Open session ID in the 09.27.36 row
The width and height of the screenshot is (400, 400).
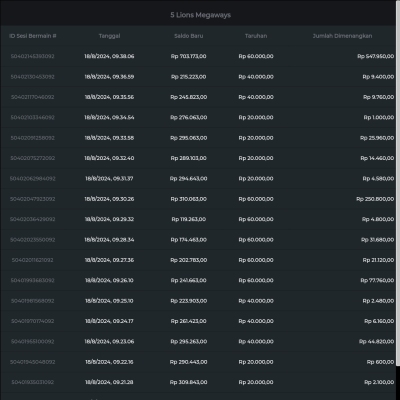[33, 260]
